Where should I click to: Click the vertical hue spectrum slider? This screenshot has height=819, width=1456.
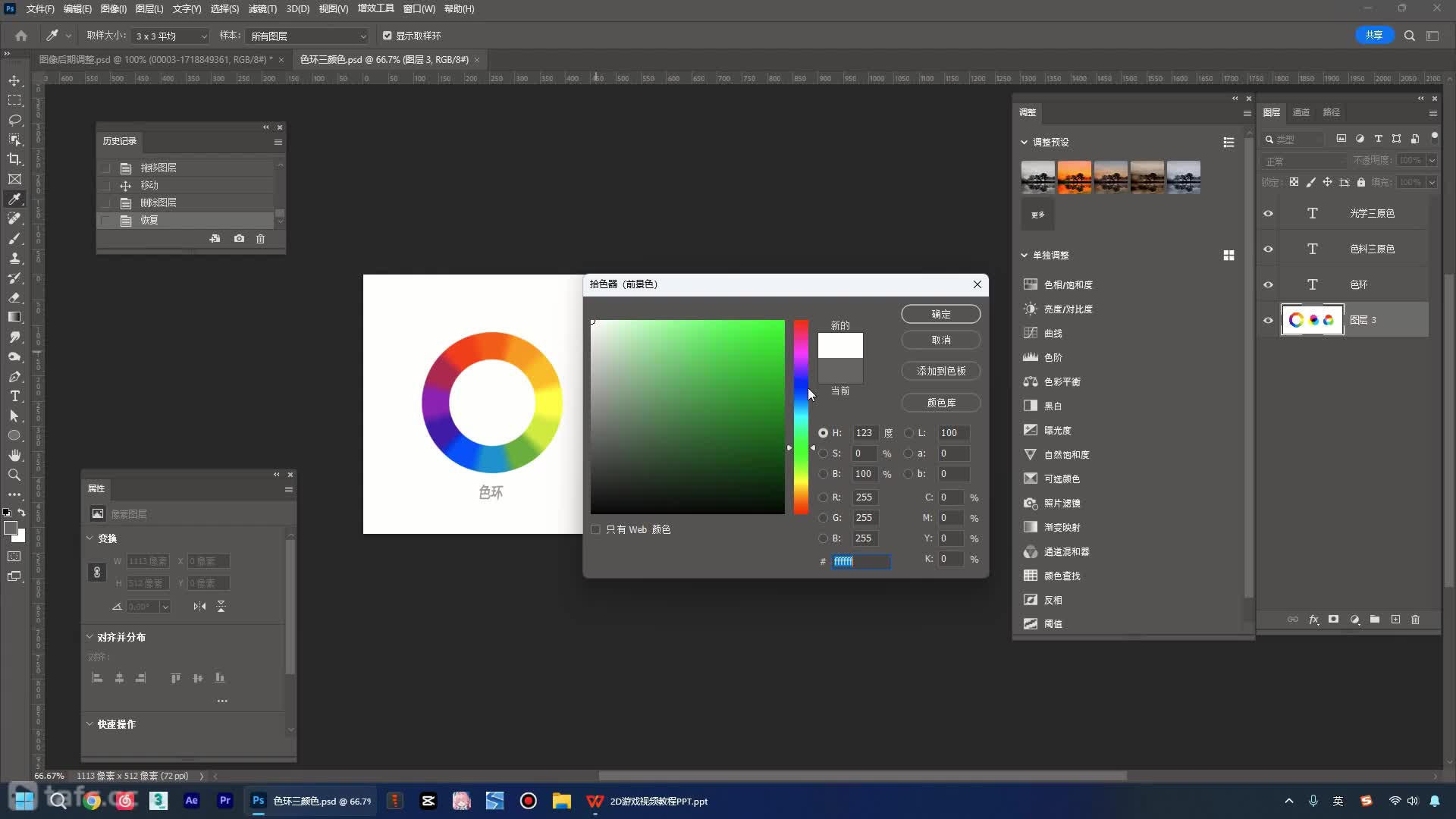tap(801, 417)
